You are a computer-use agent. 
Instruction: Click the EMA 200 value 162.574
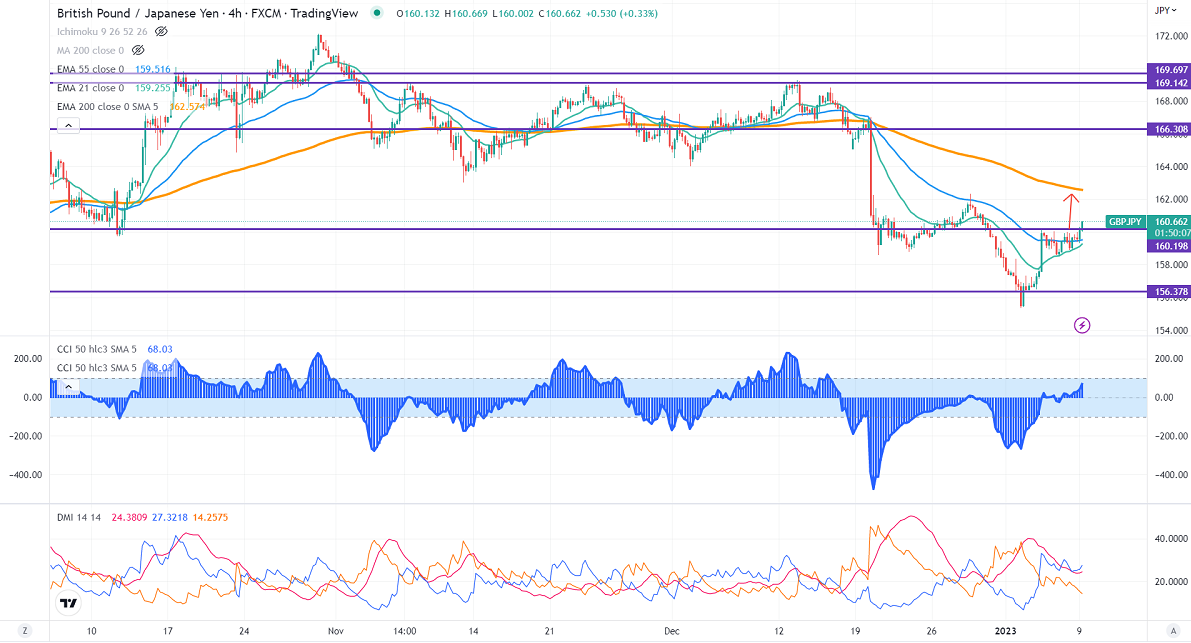pos(187,107)
